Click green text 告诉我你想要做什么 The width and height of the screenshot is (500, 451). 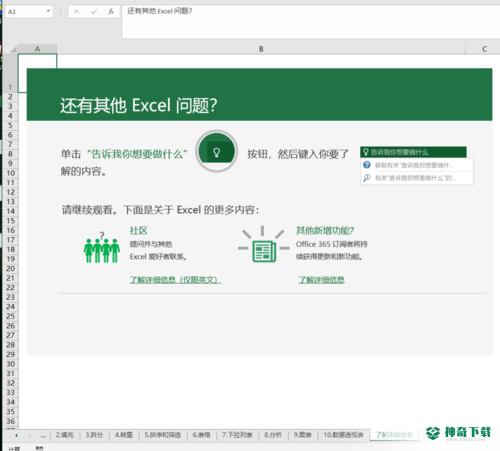(x=137, y=154)
